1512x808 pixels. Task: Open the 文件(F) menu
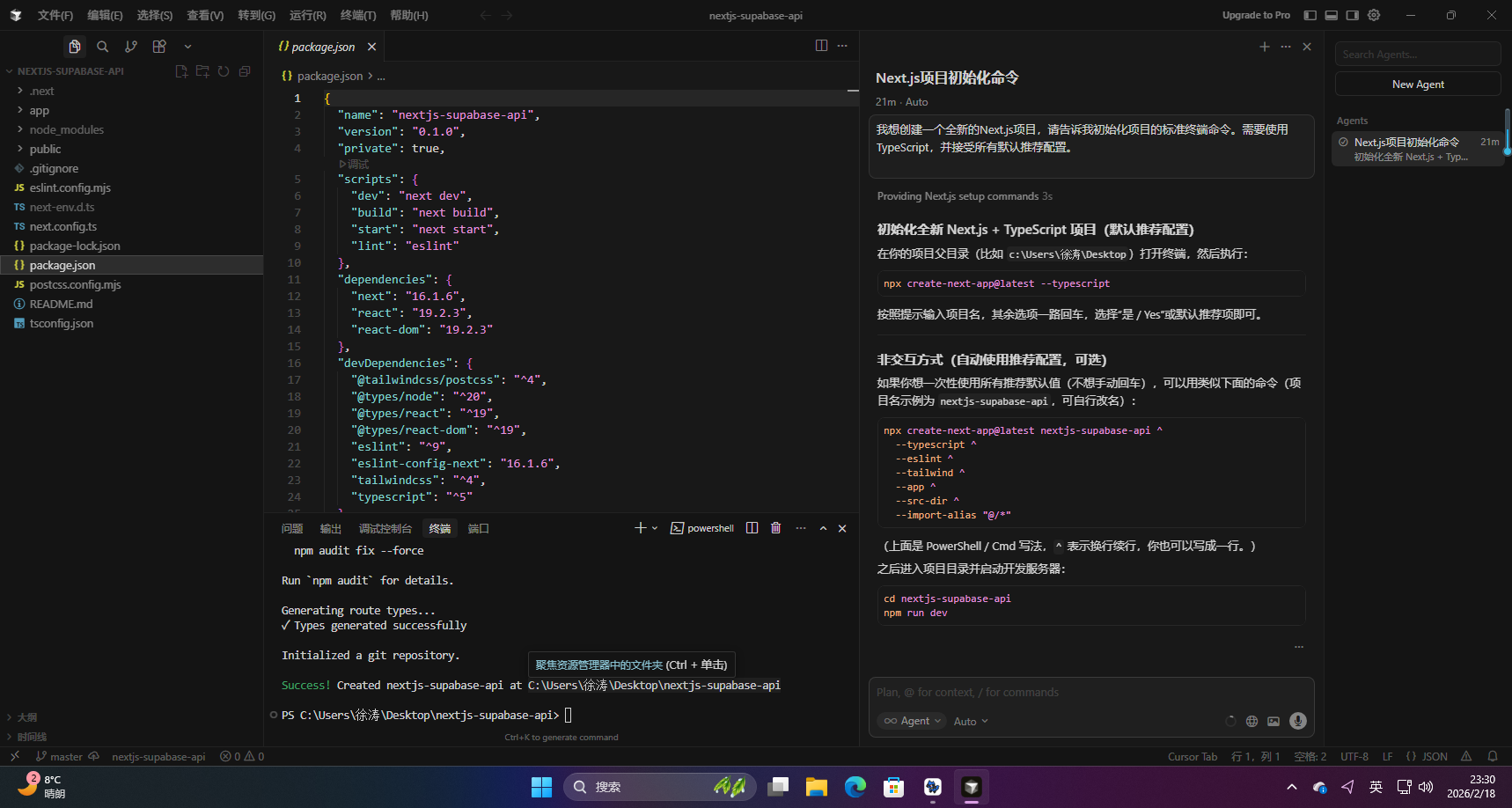click(55, 15)
